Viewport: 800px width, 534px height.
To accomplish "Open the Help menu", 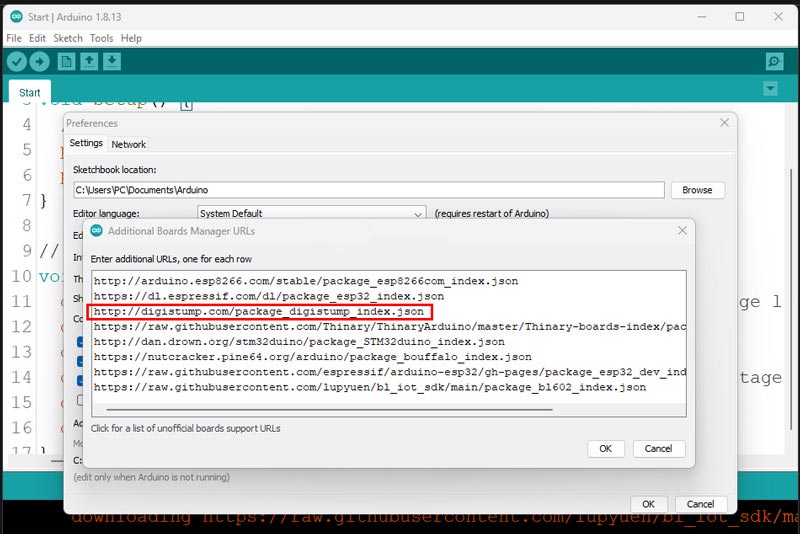I will [x=131, y=38].
